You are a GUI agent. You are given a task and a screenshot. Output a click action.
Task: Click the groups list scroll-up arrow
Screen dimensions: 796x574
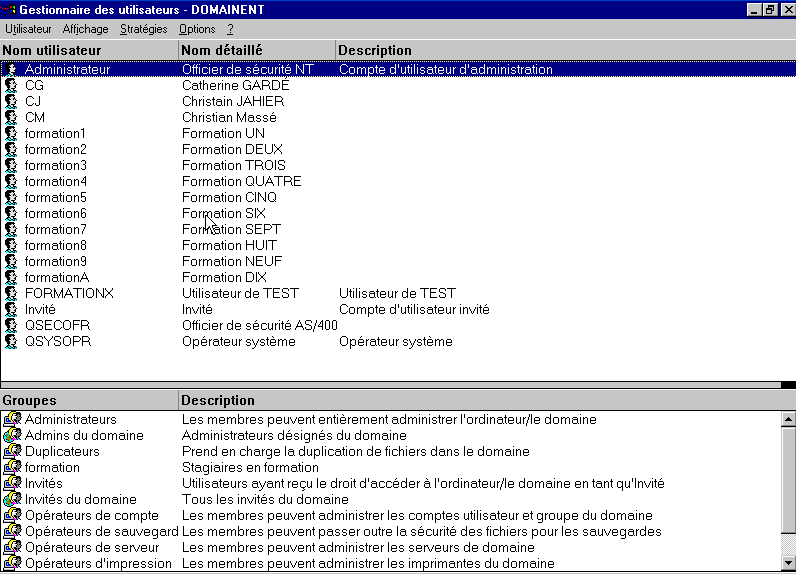788,419
